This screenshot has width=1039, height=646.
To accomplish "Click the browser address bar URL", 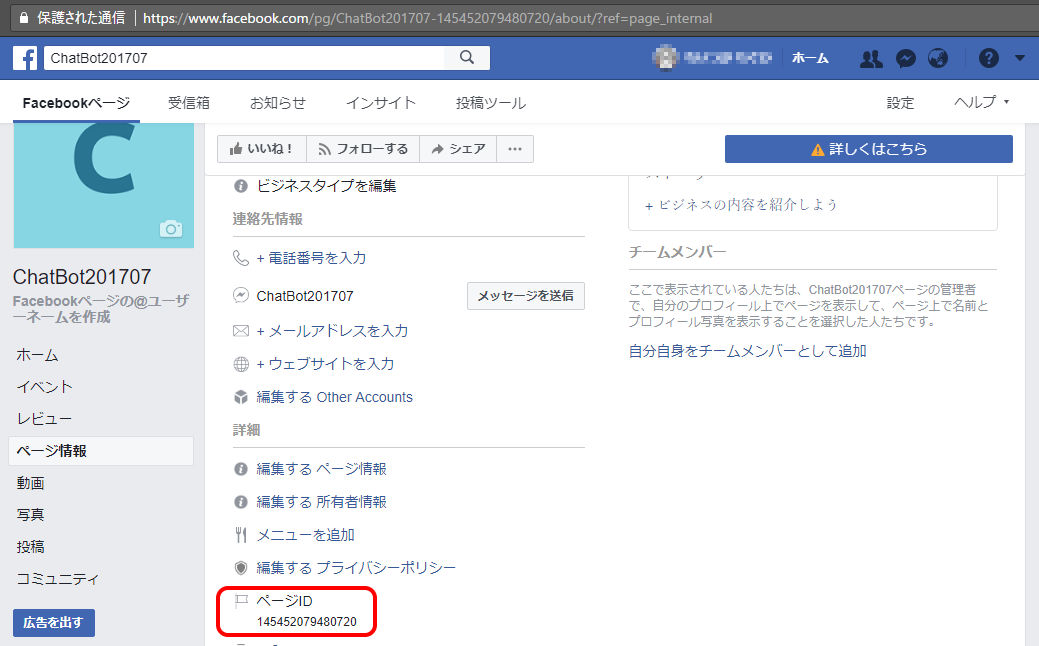I will tap(427, 18).
